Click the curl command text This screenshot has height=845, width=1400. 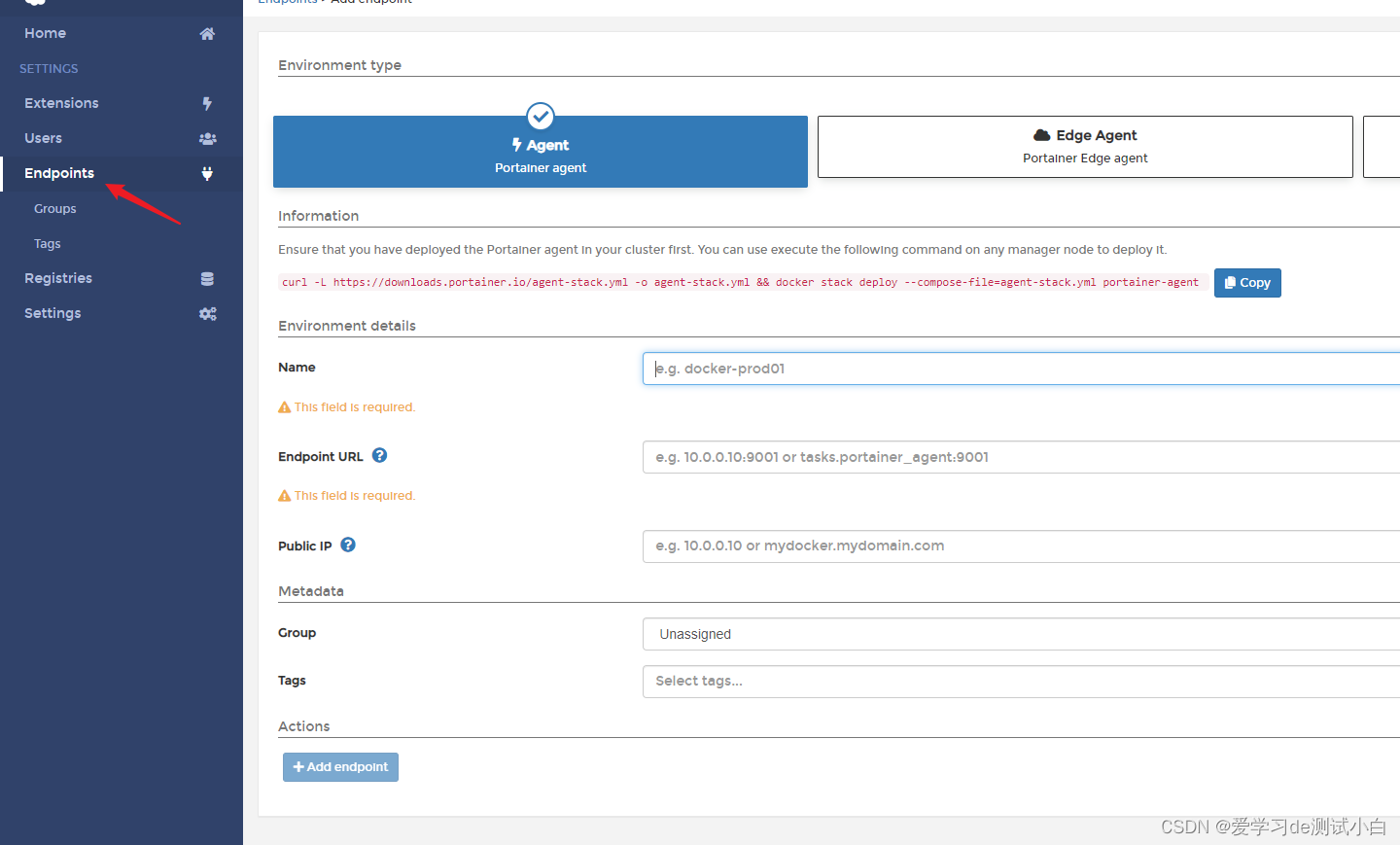coord(740,282)
